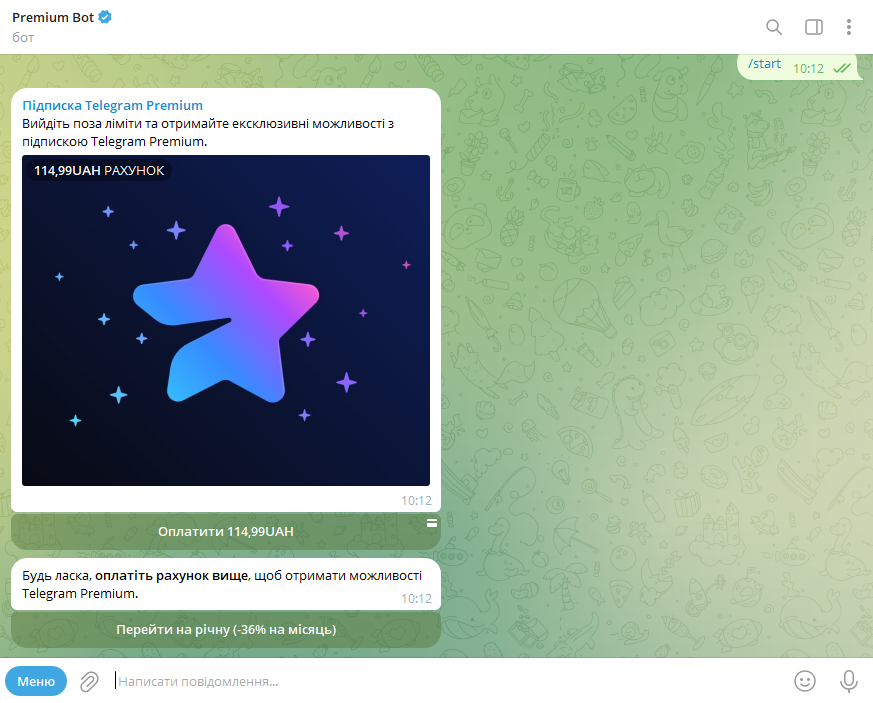Click the 114,99UAH РАХУНОК invoice label

pos(99,170)
